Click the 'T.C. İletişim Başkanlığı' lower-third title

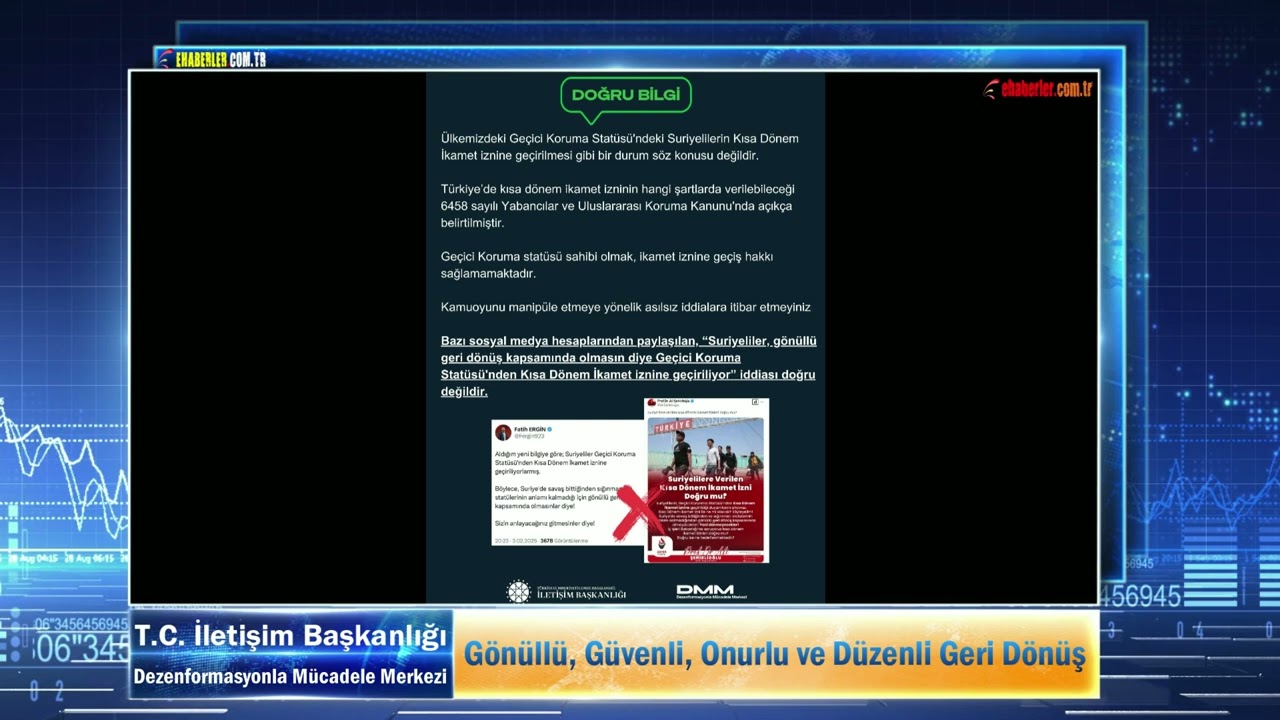pos(291,636)
